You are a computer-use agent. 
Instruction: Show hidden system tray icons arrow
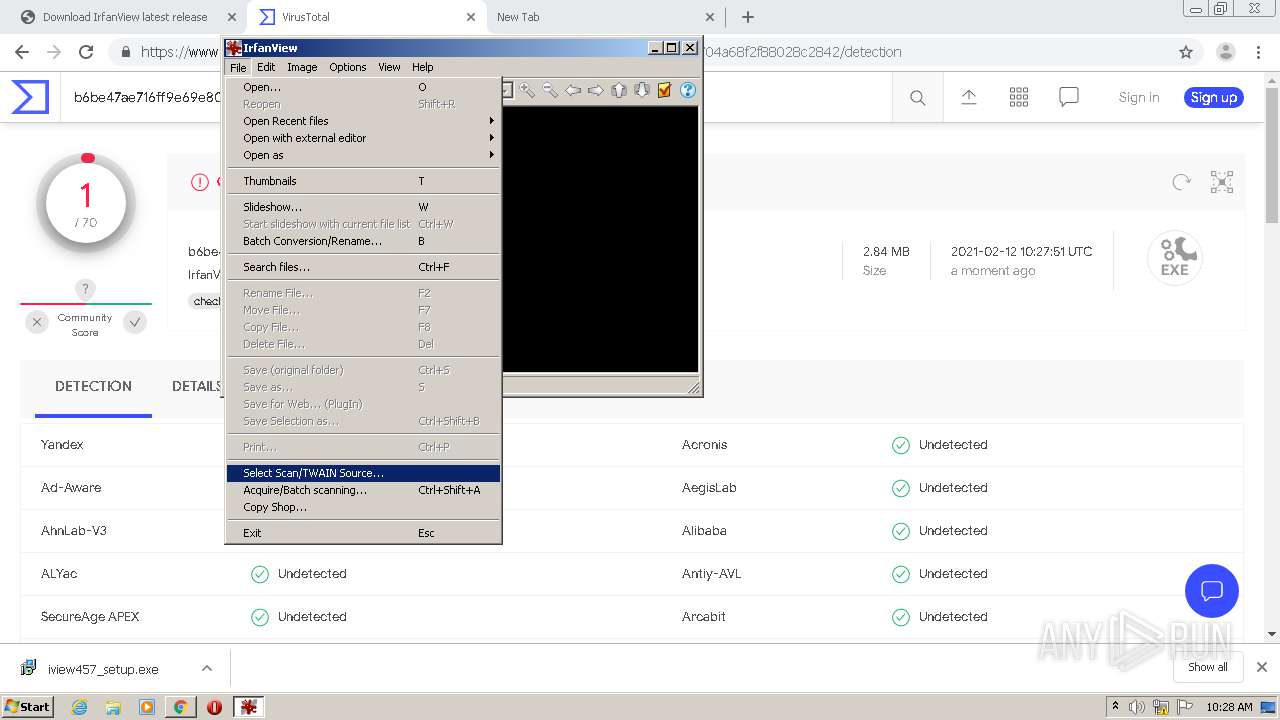[x=1115, y=707]
